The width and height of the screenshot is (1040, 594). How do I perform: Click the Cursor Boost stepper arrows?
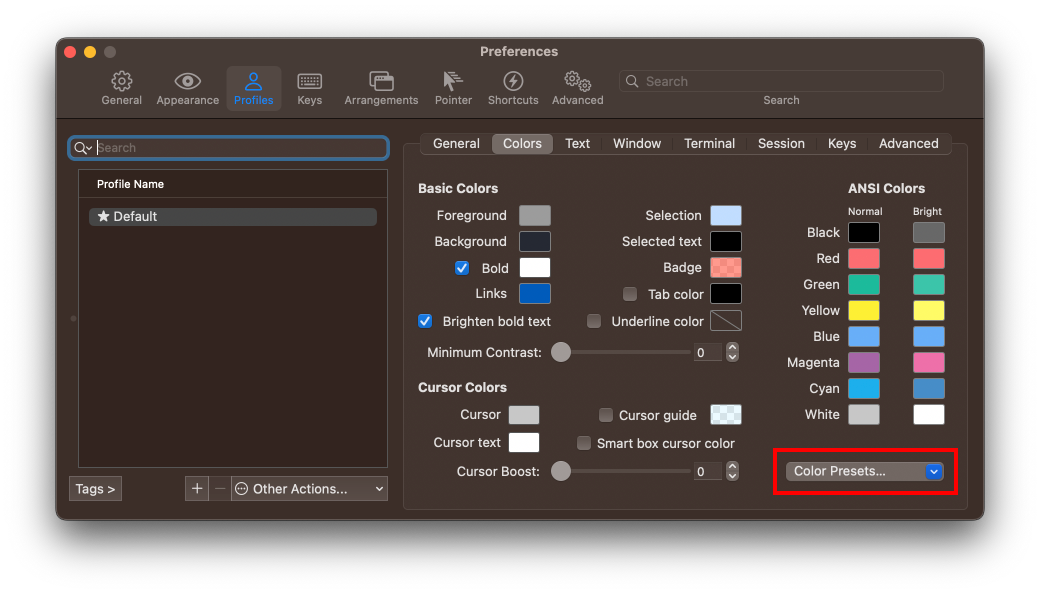click(x=732, y=471)
